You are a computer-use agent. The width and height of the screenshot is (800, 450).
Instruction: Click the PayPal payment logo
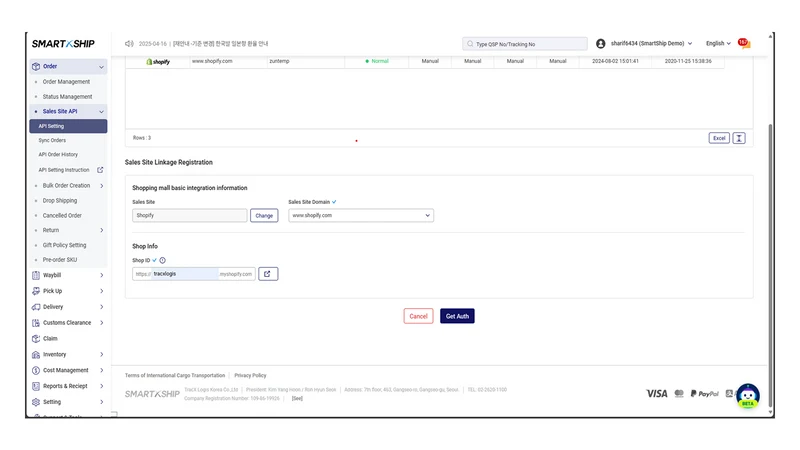[705, 393]
